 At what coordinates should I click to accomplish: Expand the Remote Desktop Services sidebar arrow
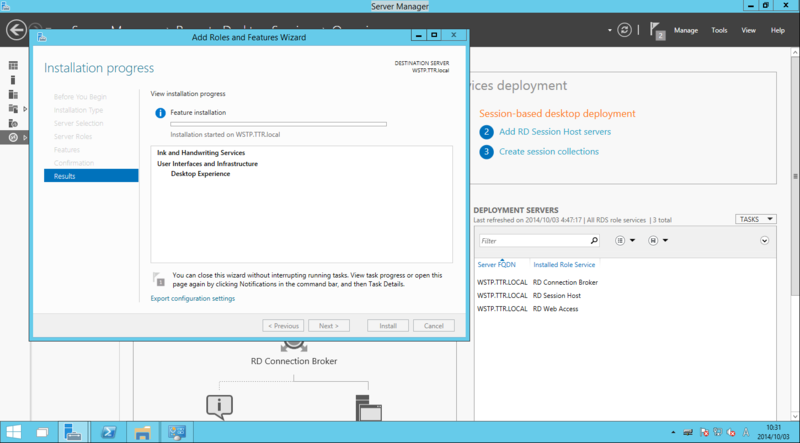point(25,137)
